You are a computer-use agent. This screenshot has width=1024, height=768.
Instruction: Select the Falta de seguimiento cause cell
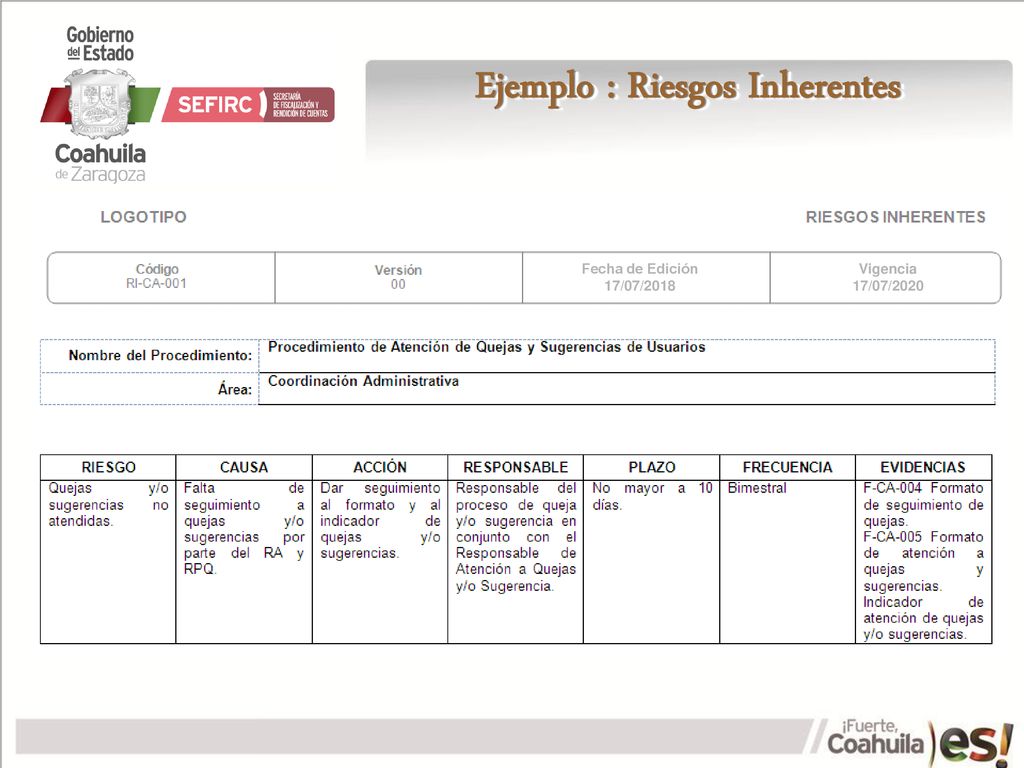tap(244, 562)
